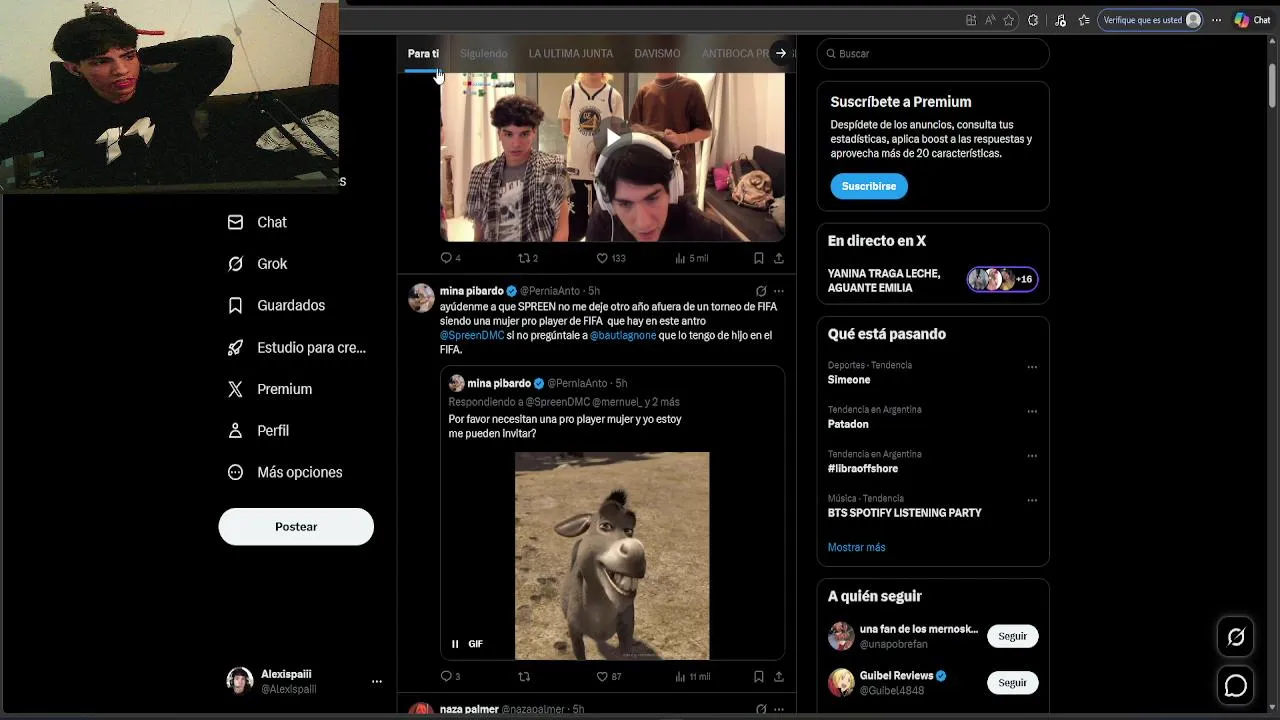Open Alexispaiii account menu dots
The image size is (1280, 720).
(377, 681)
